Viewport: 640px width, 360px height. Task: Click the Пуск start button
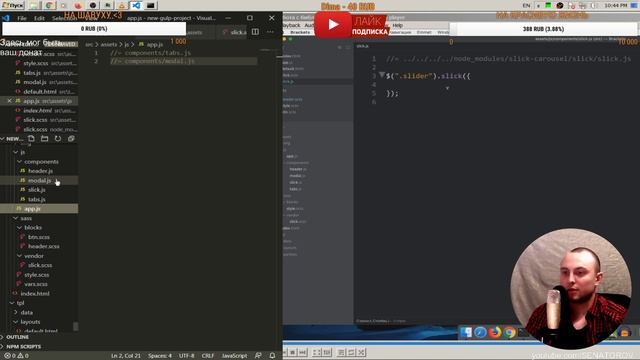click(x=13, y=5)
